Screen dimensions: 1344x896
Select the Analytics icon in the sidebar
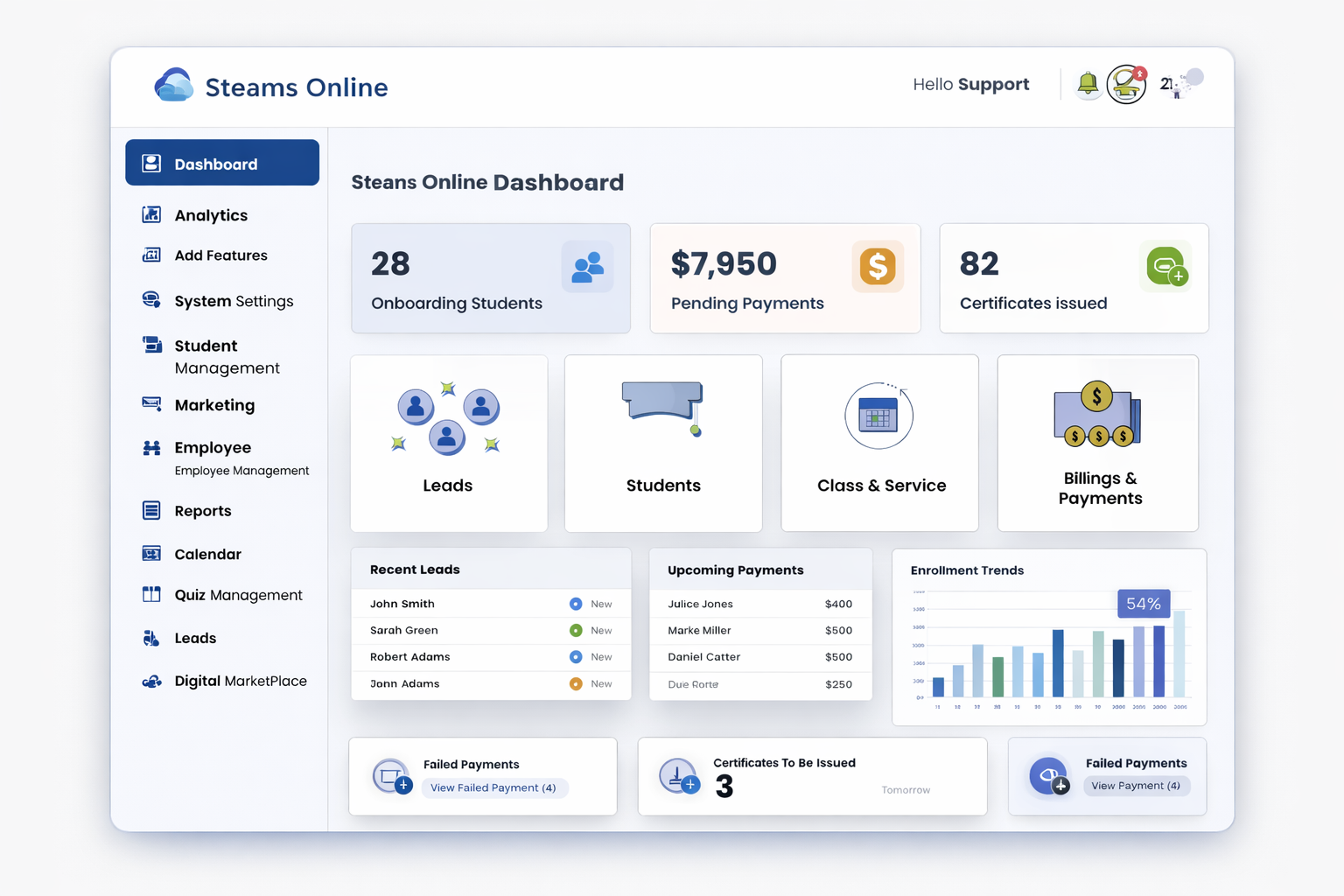(150, 214)
